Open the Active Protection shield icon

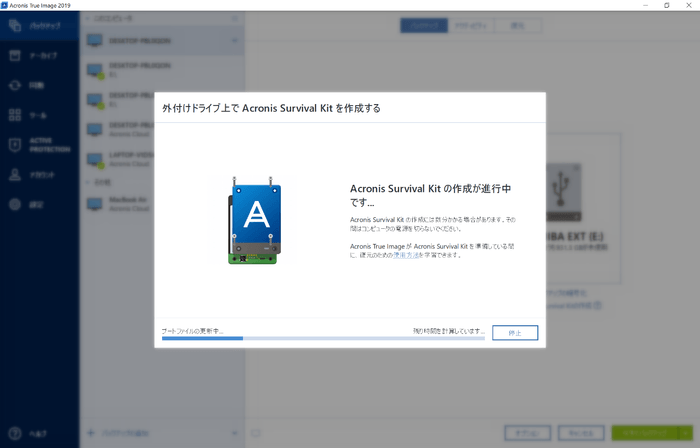pyautogui.click(x=15, y=145)
